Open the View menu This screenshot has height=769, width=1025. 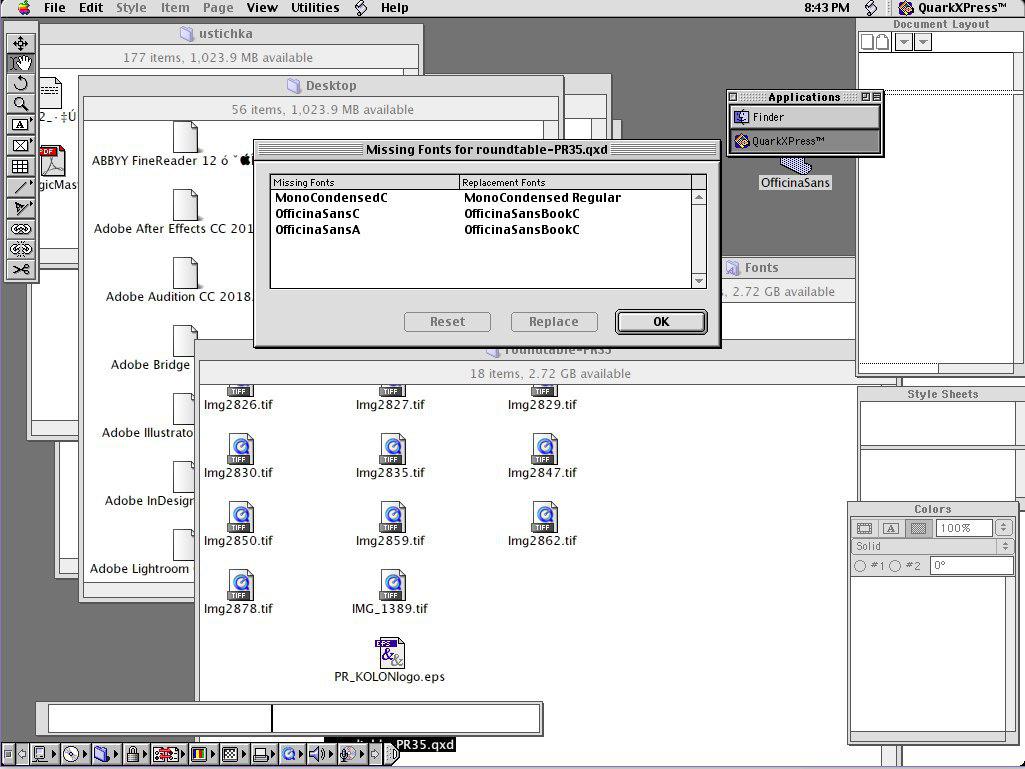pyautogui.click(x=261, y=8)
